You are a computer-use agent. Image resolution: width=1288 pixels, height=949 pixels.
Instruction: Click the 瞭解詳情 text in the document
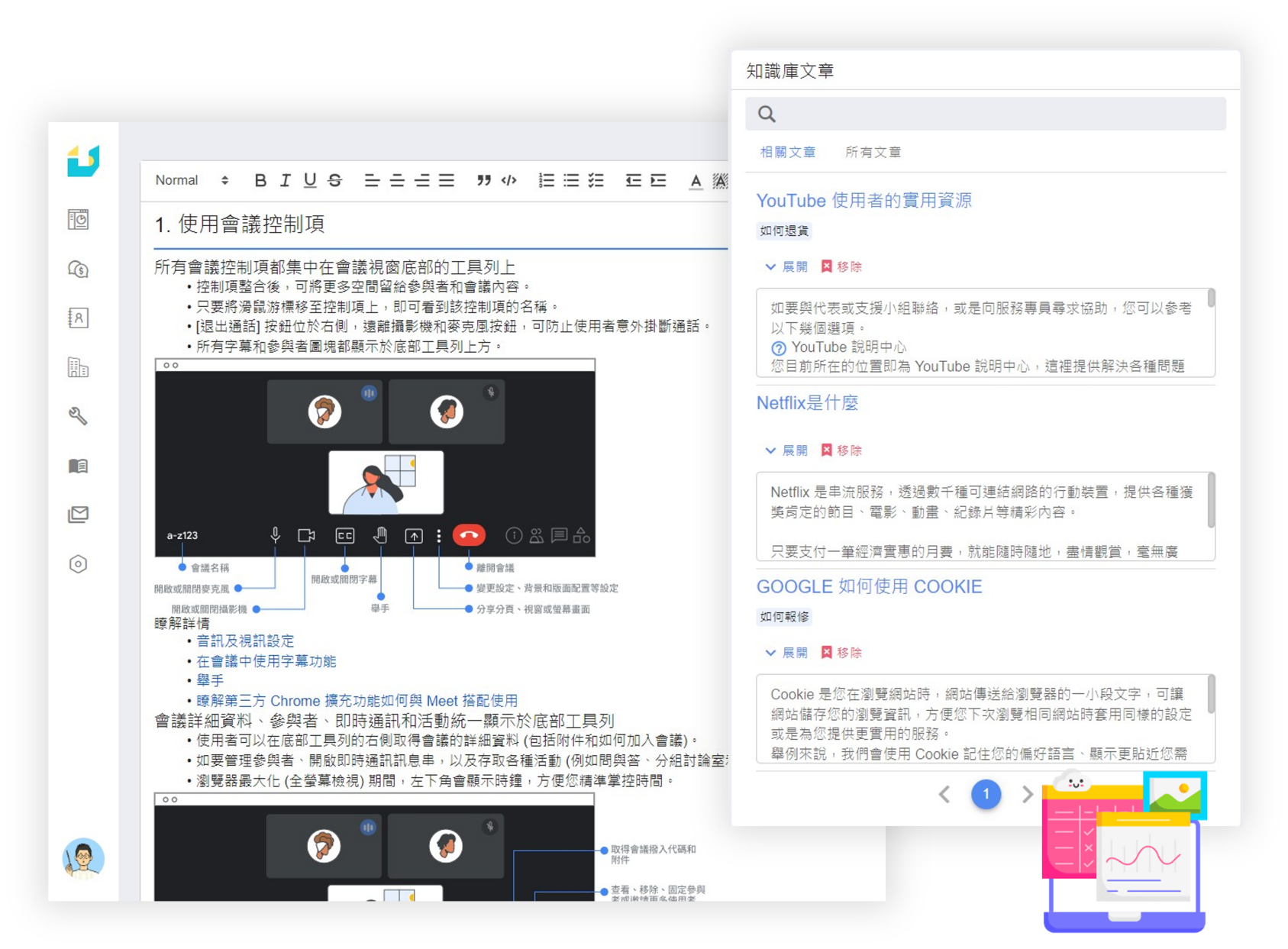182,624
